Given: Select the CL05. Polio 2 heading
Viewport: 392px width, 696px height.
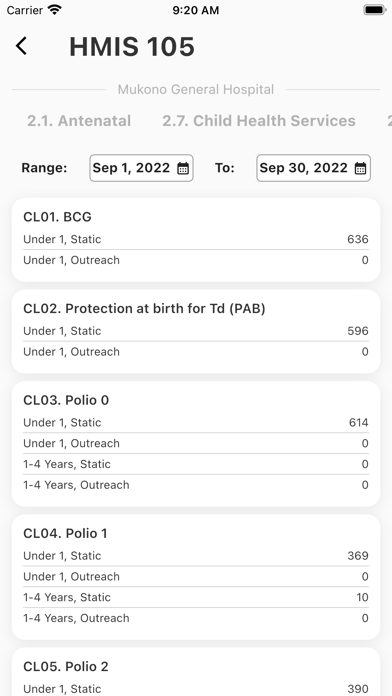Looking at the screenshot, I should point(66,667).
